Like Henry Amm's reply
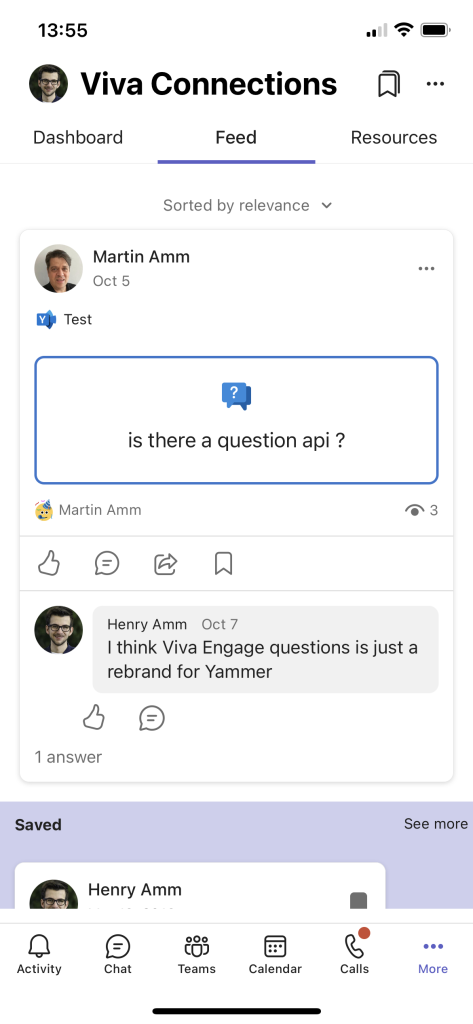Viewport: 473px width, 1024px height. coord(94,718)
